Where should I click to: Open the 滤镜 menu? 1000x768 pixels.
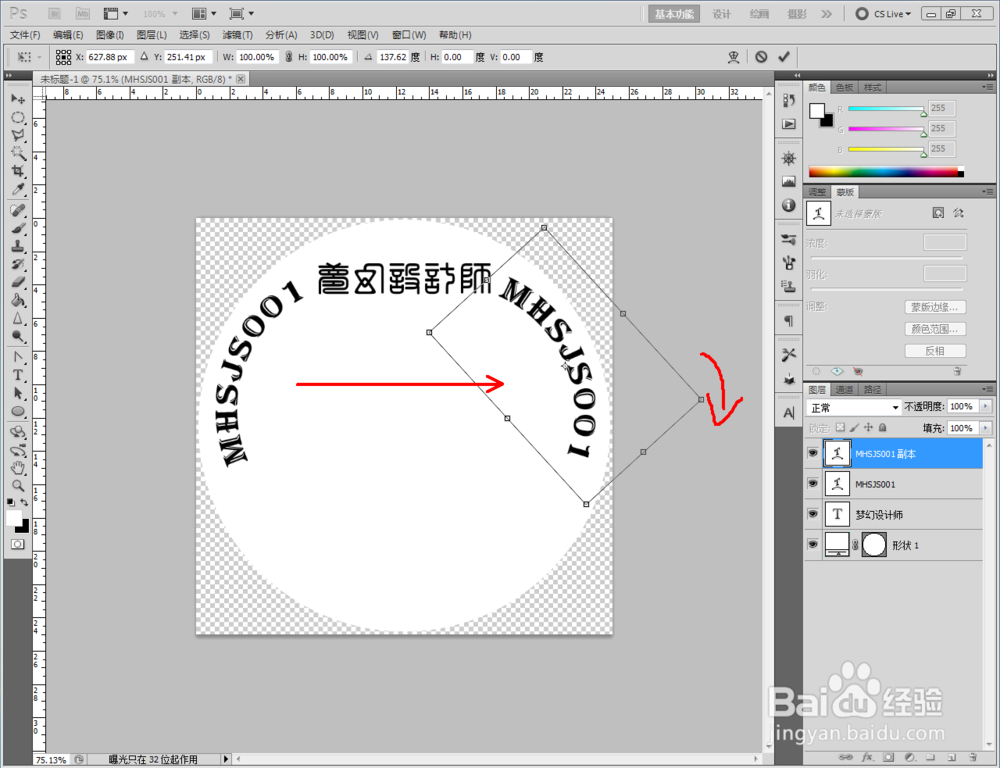tap(237, 34)
